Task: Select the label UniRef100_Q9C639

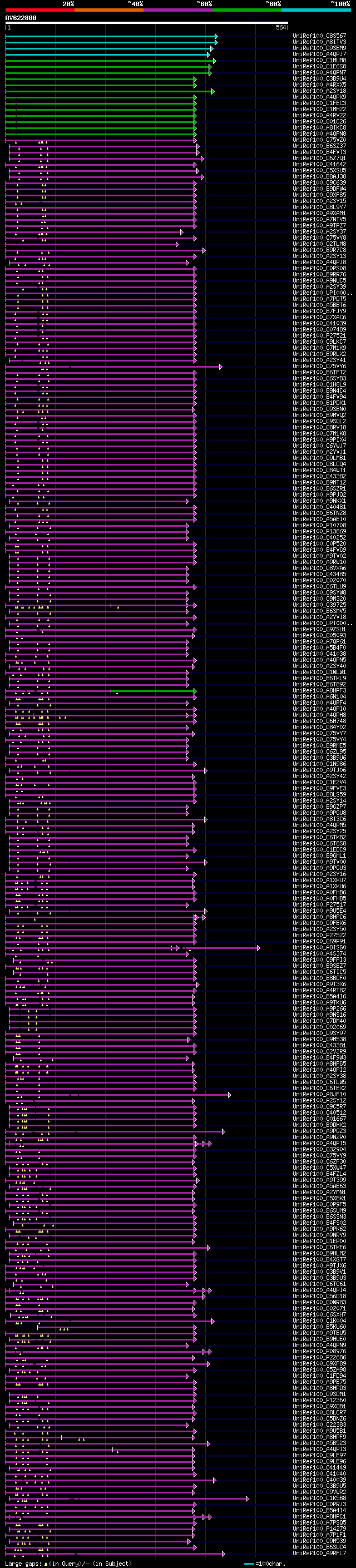Action: pos(319,182)
